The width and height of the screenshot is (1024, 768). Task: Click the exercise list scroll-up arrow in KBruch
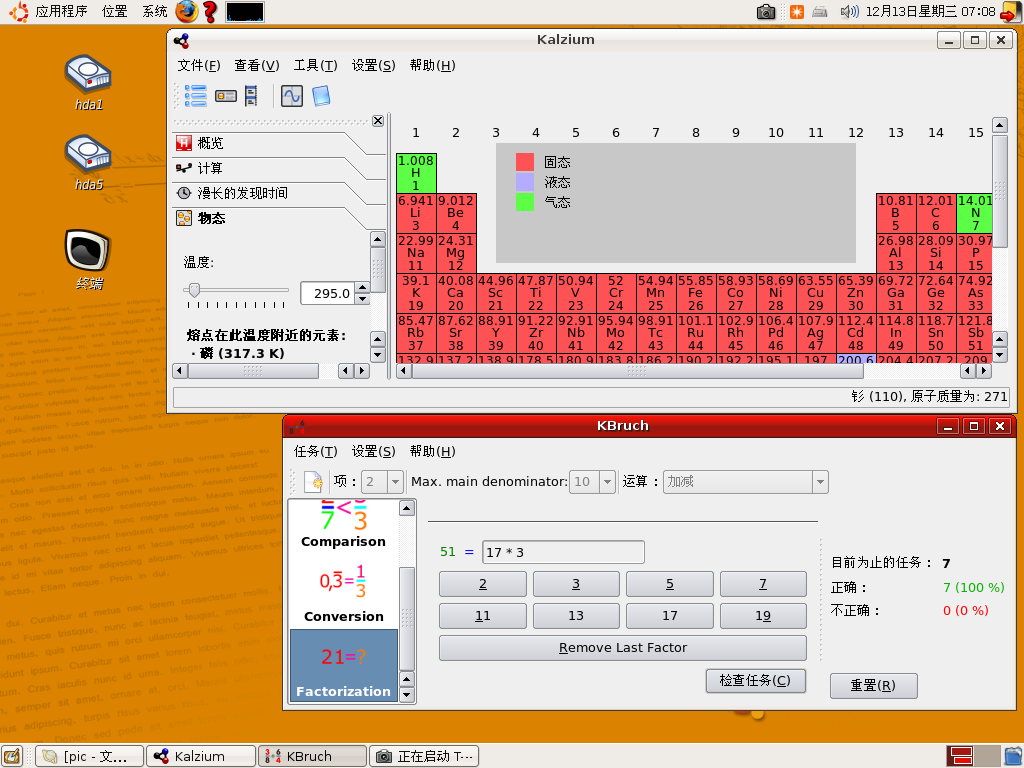pyautogui.click(x=407, y=508)
